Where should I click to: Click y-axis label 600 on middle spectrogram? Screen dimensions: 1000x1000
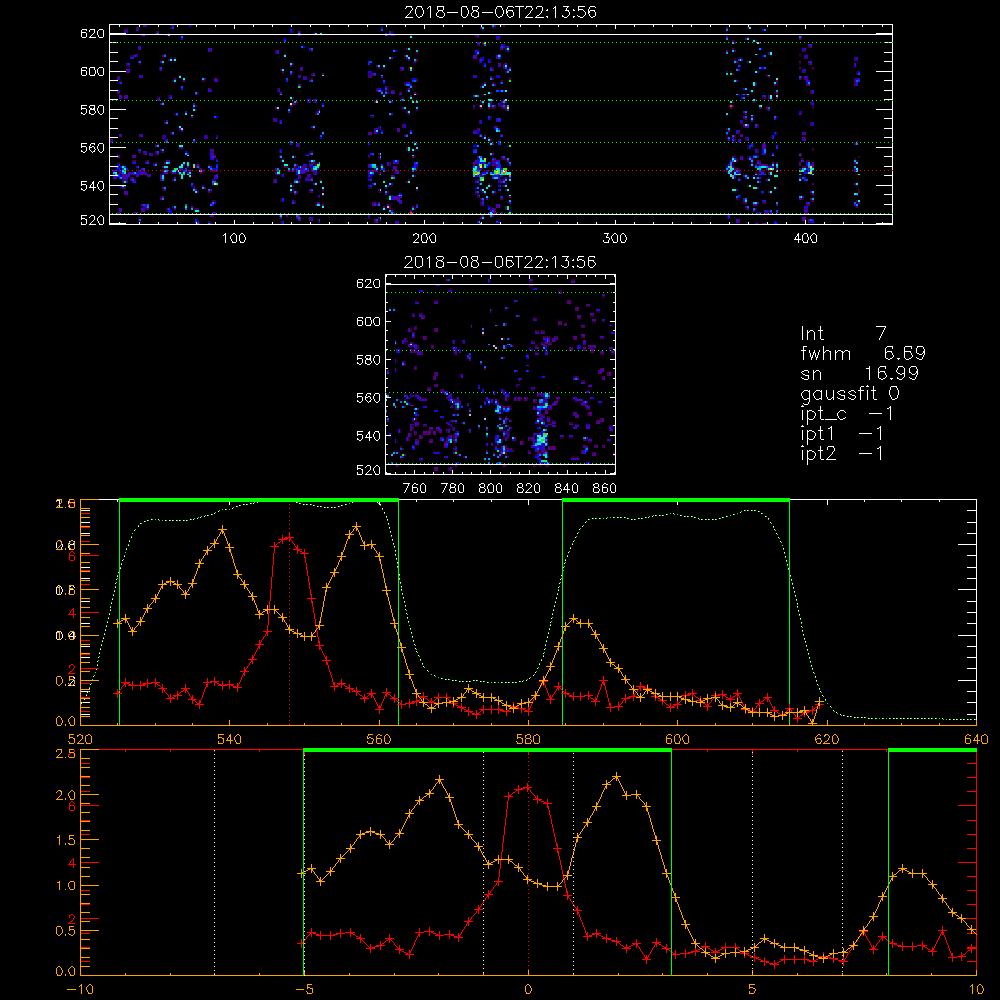pos(369,321)
